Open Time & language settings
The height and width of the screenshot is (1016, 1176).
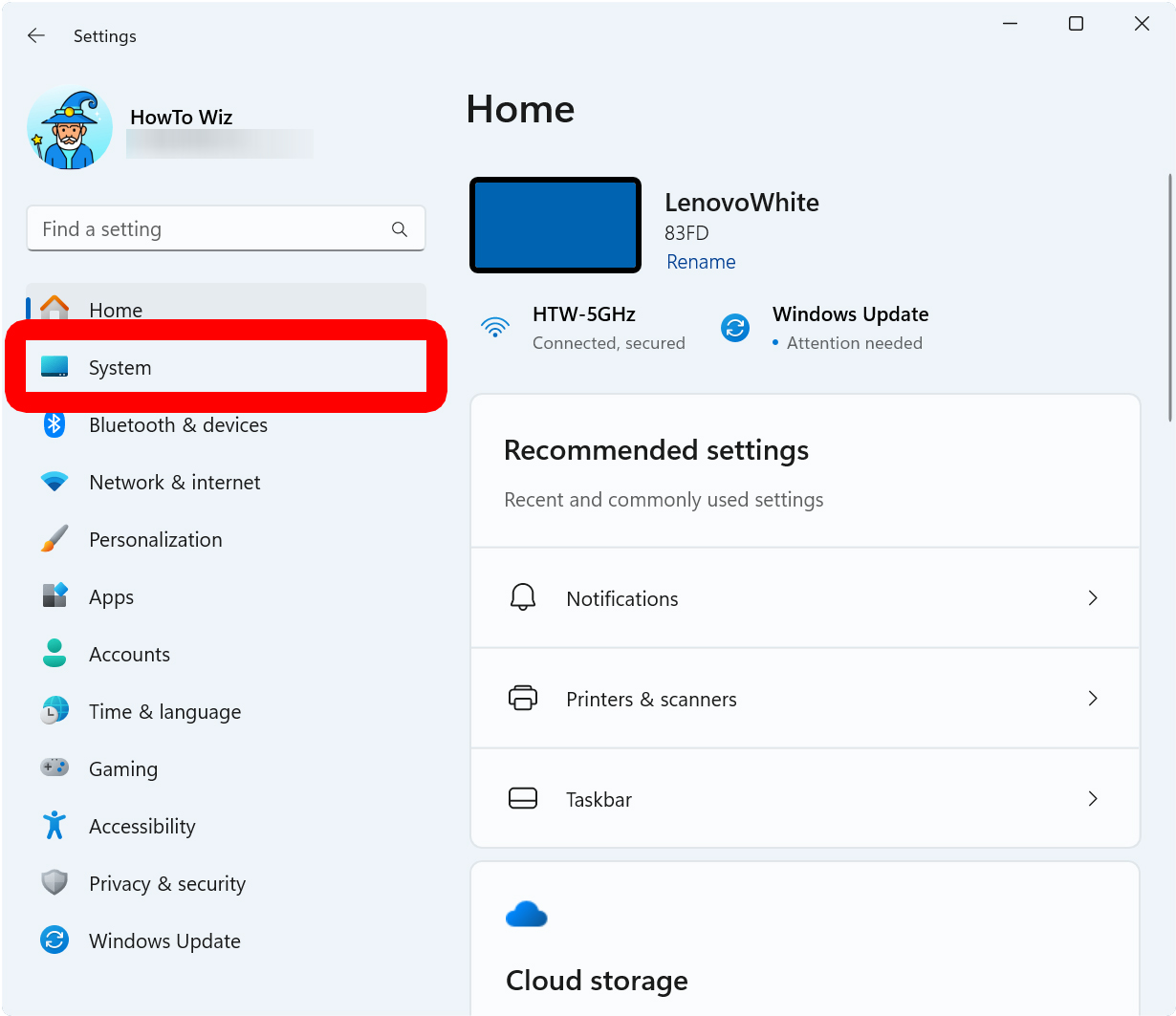click(164, 712)
